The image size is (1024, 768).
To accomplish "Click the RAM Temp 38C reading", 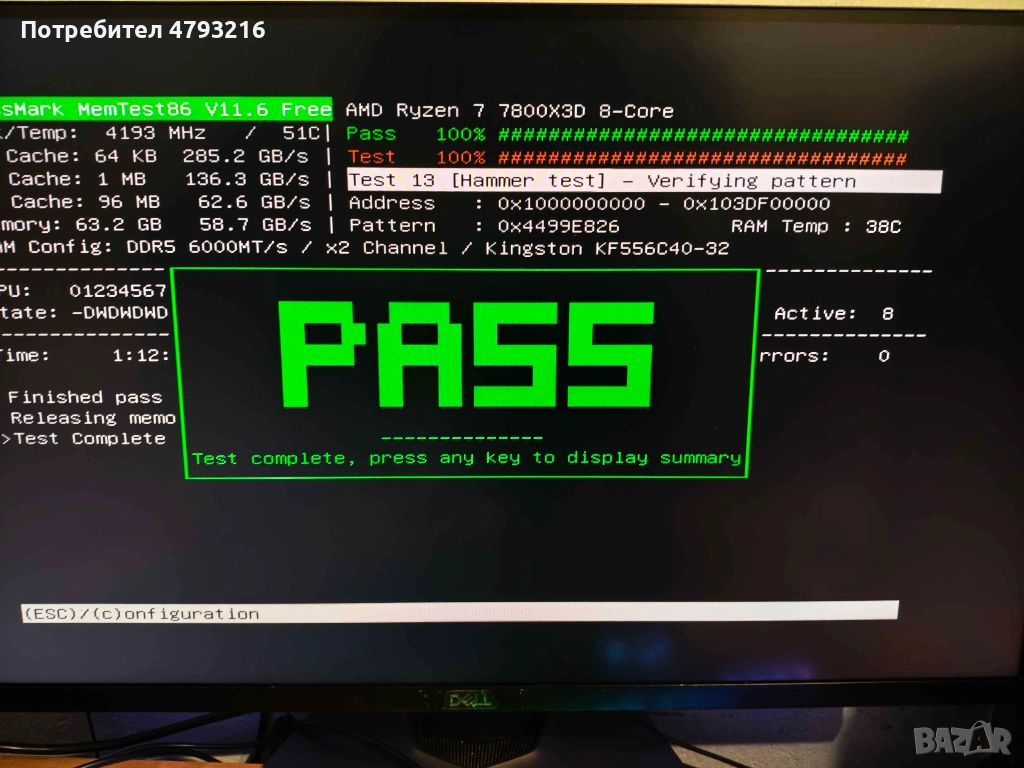I will pyautogui.click(x=815, y=227).
